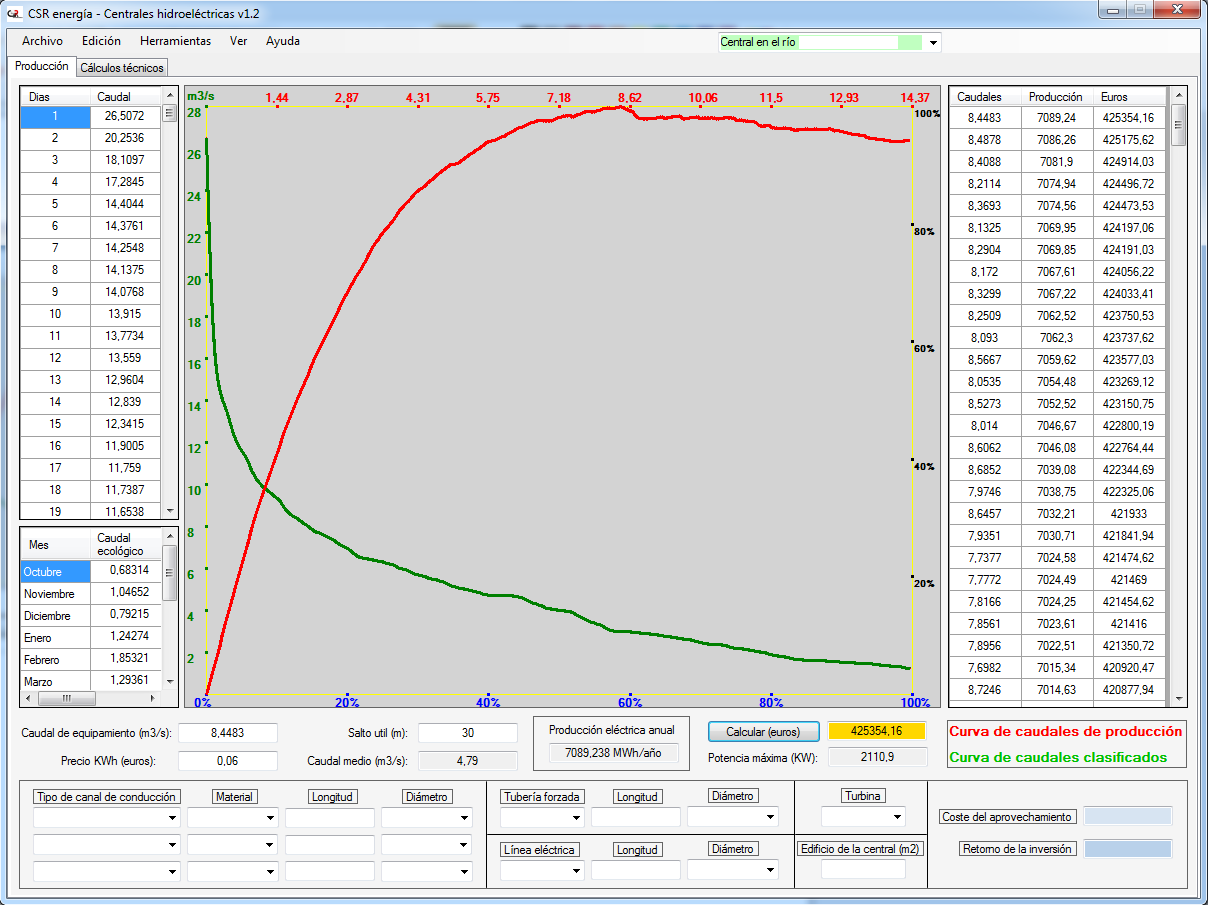Click the up arrow of Dias table scrollbar

coord(169,94)
